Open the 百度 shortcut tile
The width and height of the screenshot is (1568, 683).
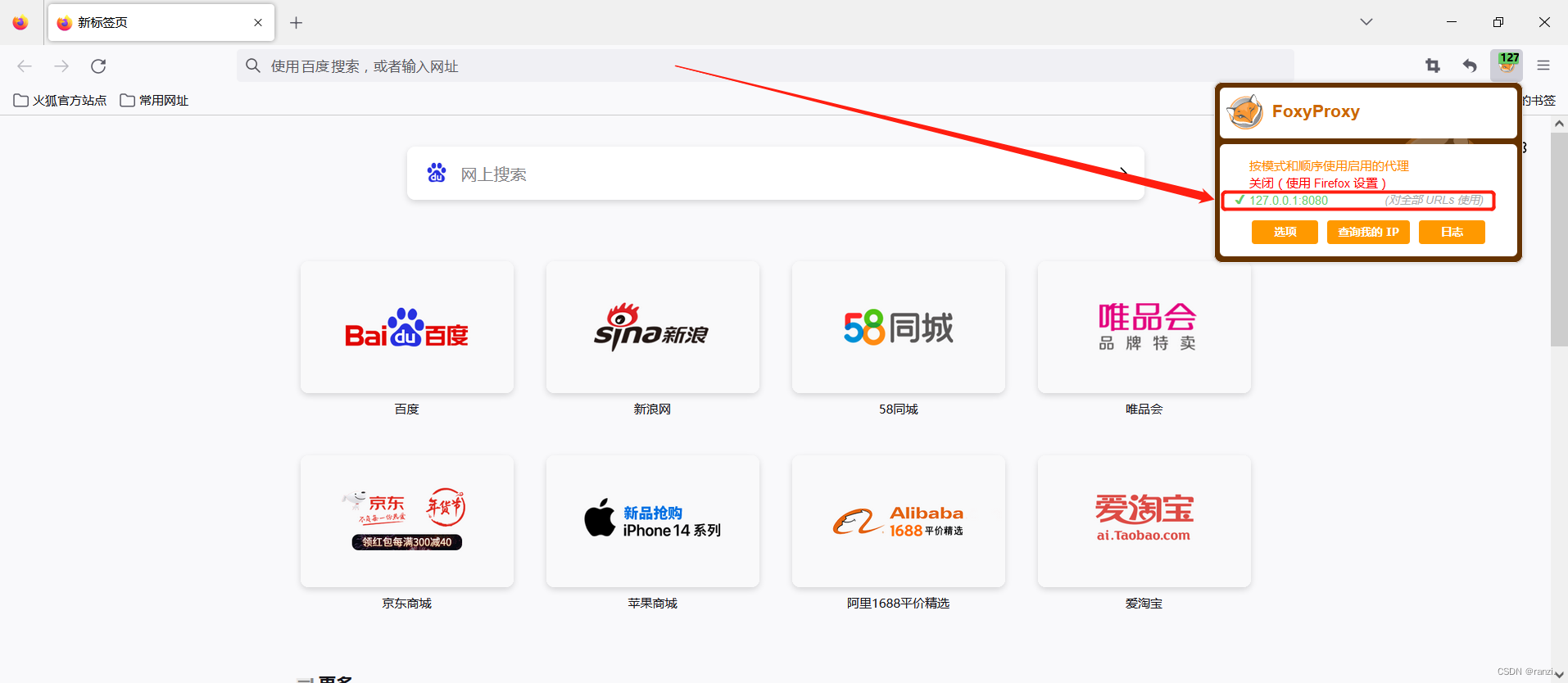pos(407,328)
